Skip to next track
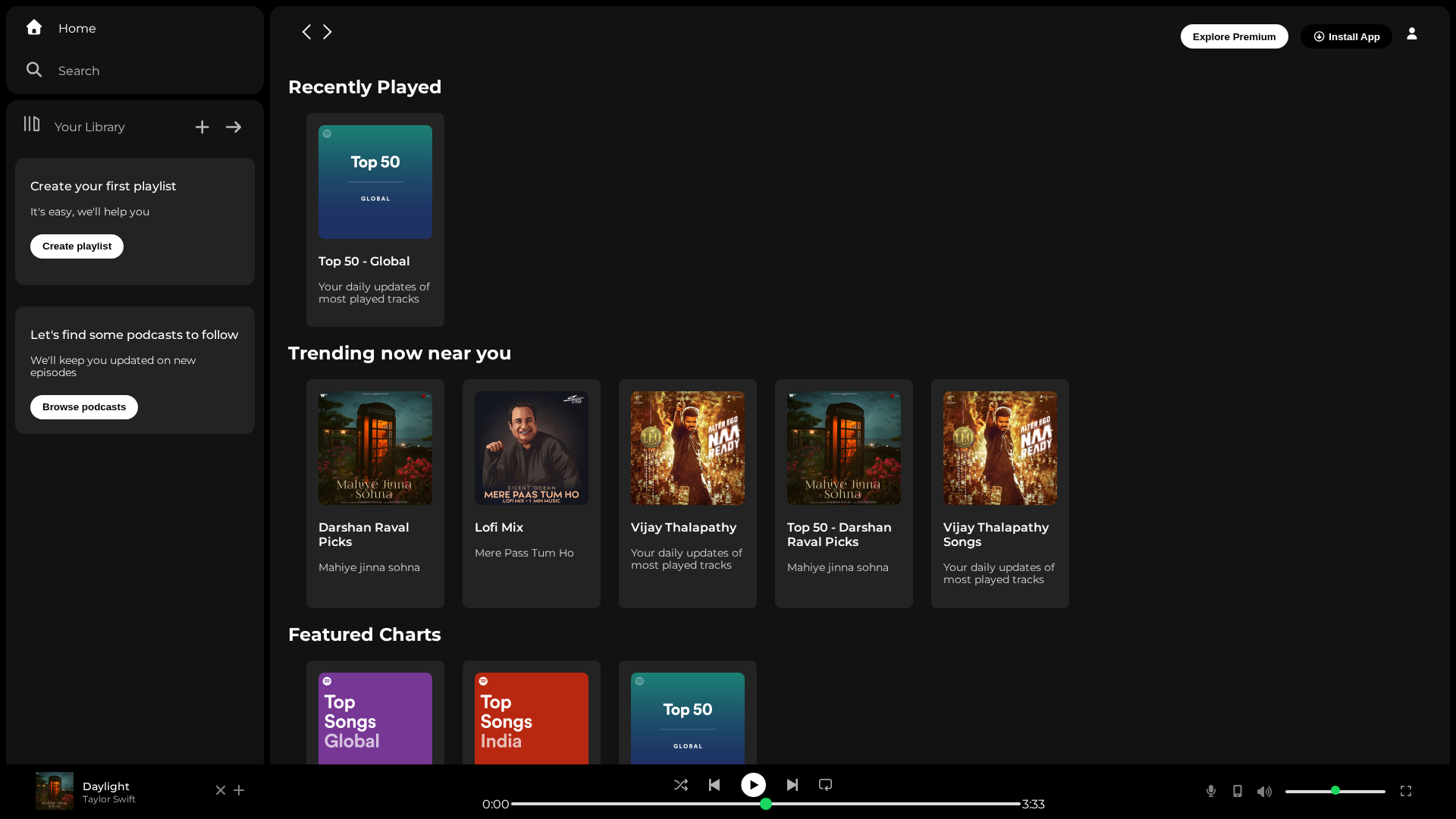The height and width of the screenshot is (819, 1456). point(792,785)
